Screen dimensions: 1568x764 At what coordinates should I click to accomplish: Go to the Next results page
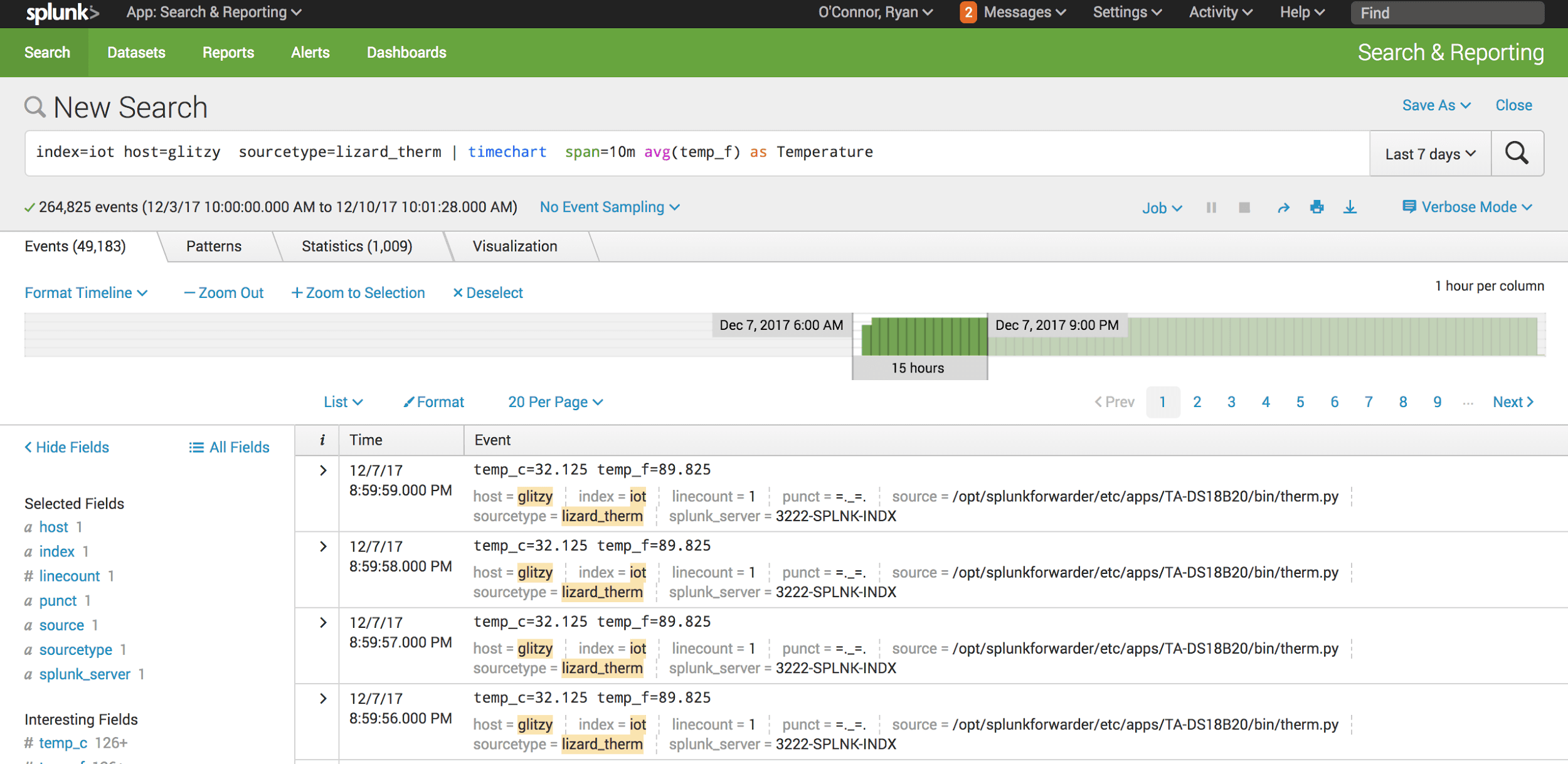tap(1513, 402)
